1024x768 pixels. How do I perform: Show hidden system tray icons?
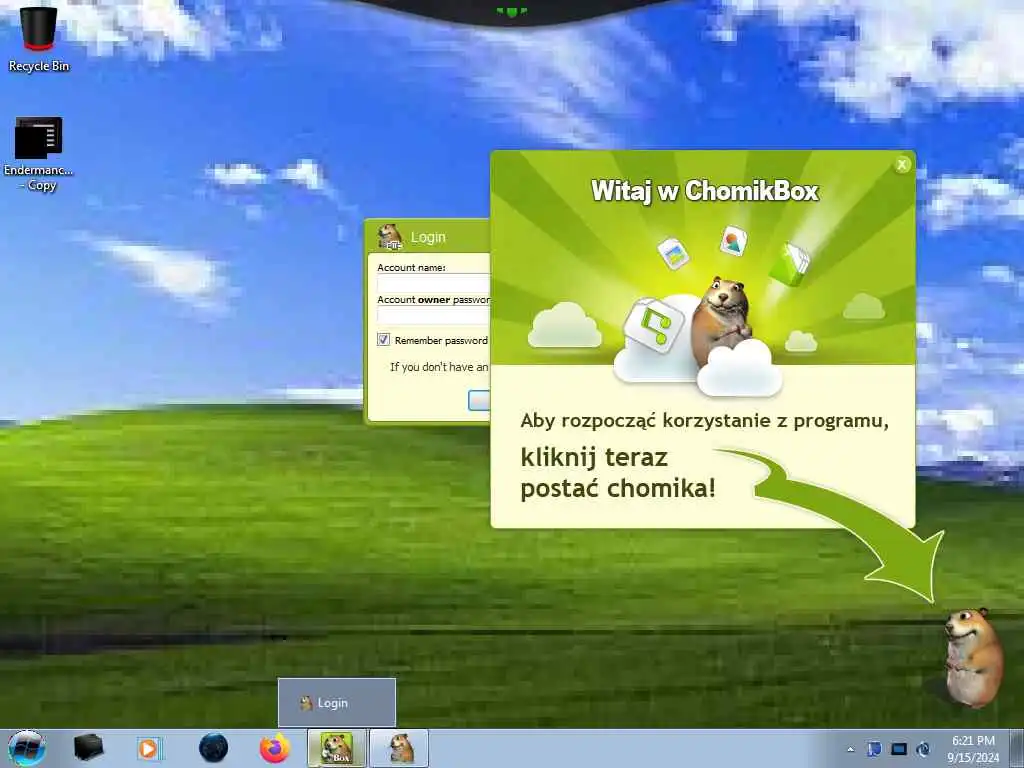[850, 749]
